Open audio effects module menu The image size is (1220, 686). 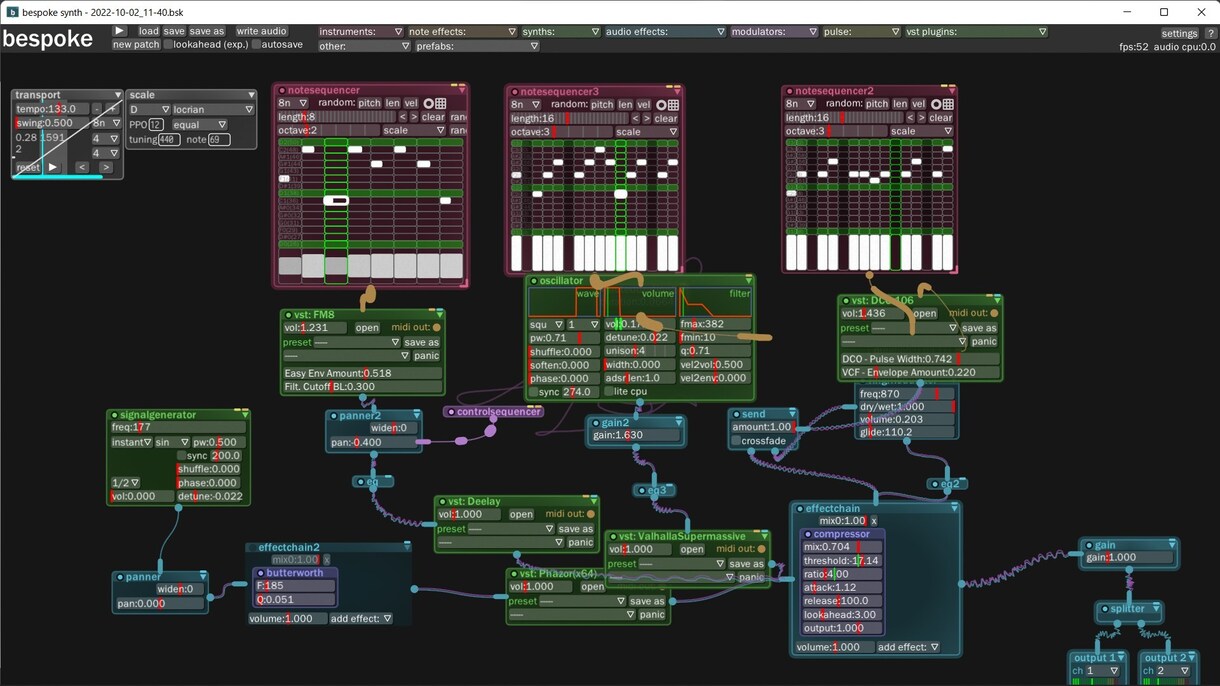pos(665,32)
